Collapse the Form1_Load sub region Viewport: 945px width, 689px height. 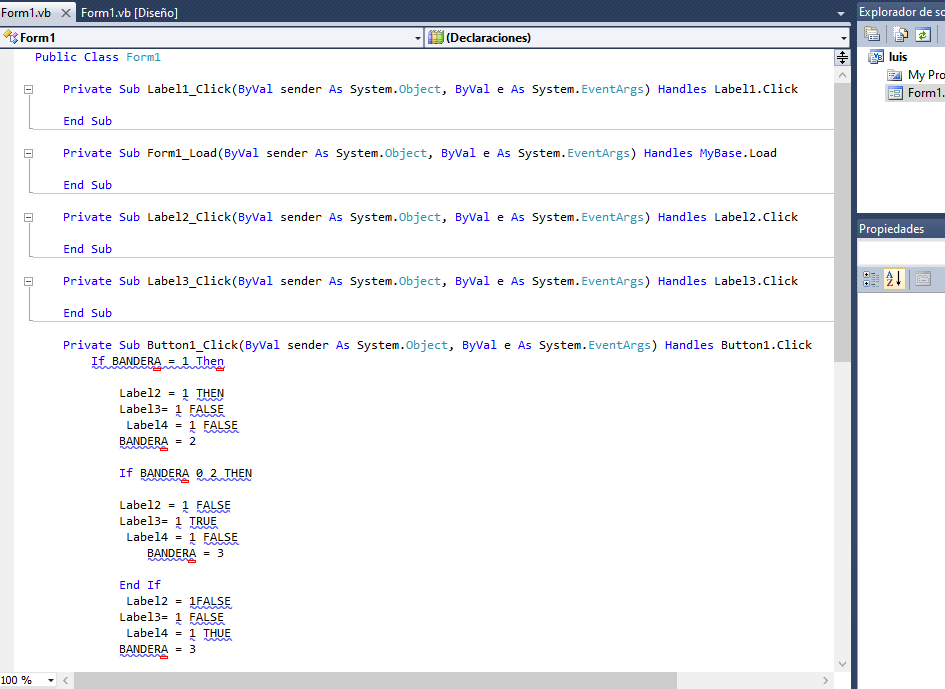pos(28,153)
